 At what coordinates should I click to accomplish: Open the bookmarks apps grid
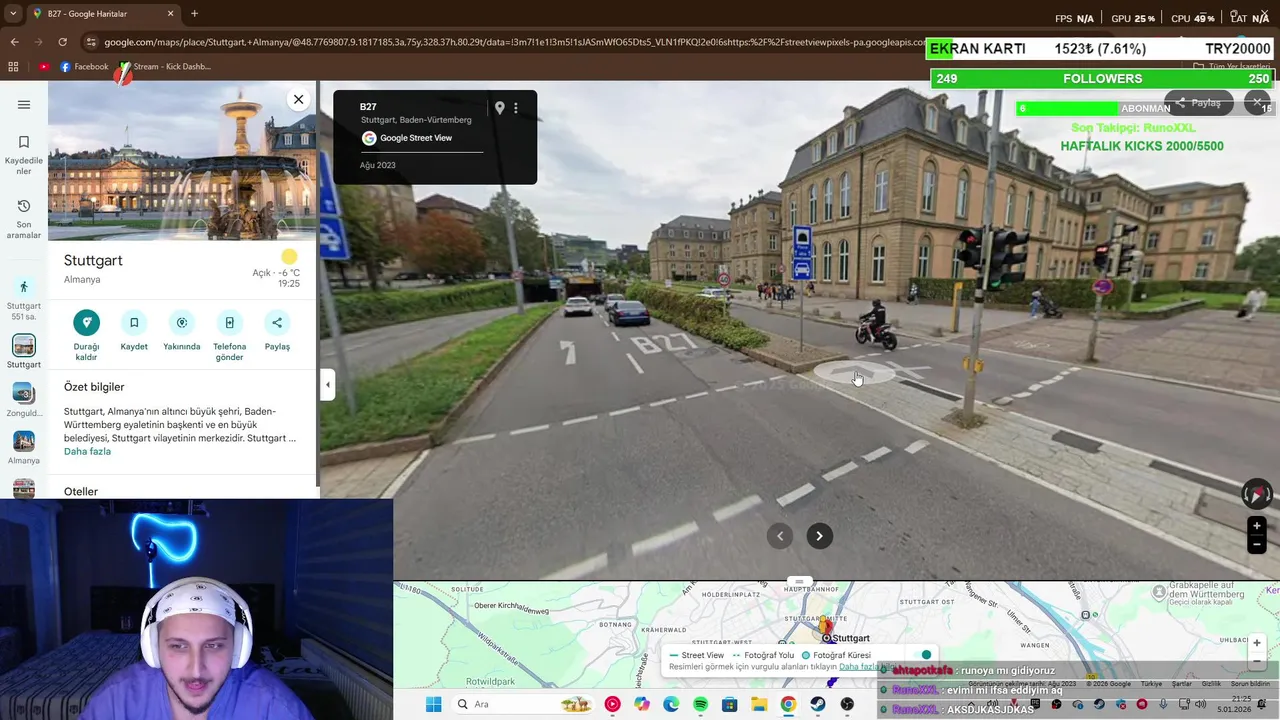13,67
